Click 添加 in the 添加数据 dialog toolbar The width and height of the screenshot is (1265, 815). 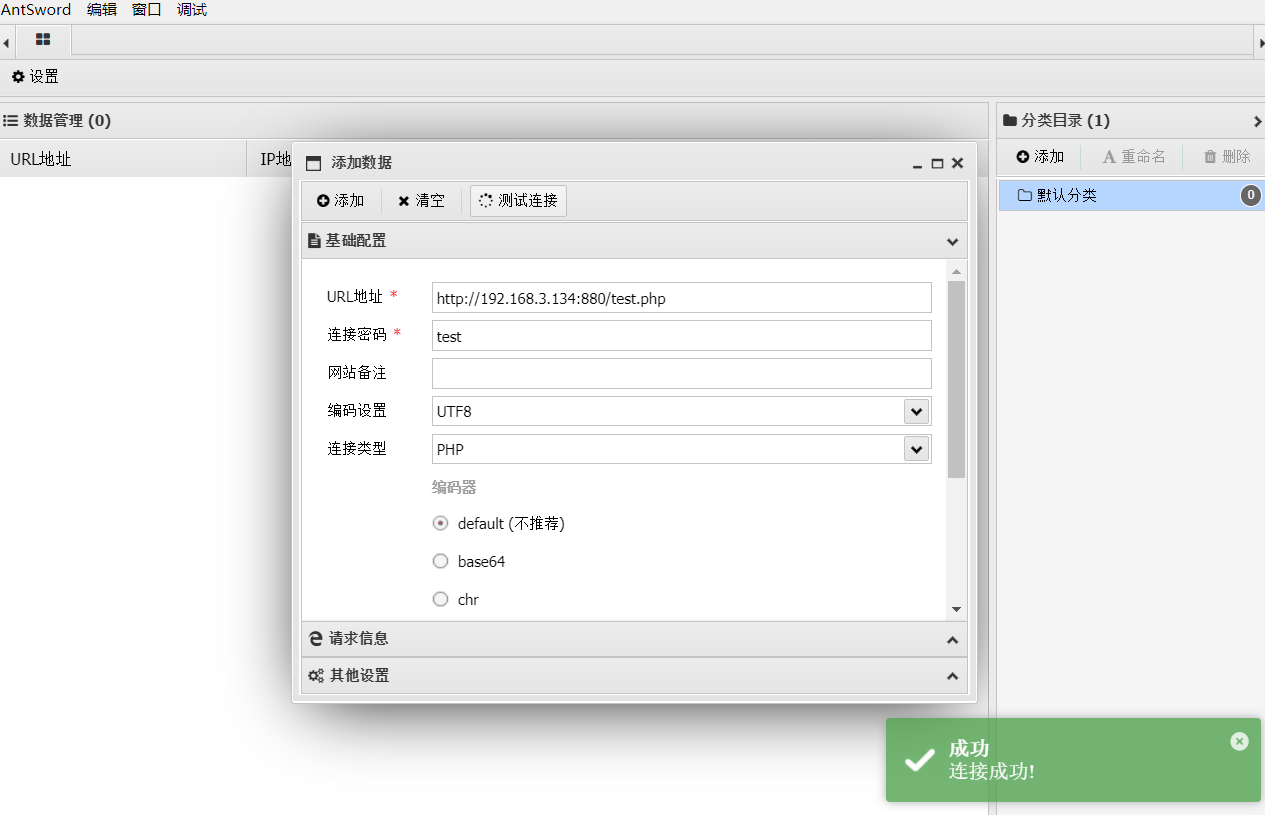click(x=341, y=201)
